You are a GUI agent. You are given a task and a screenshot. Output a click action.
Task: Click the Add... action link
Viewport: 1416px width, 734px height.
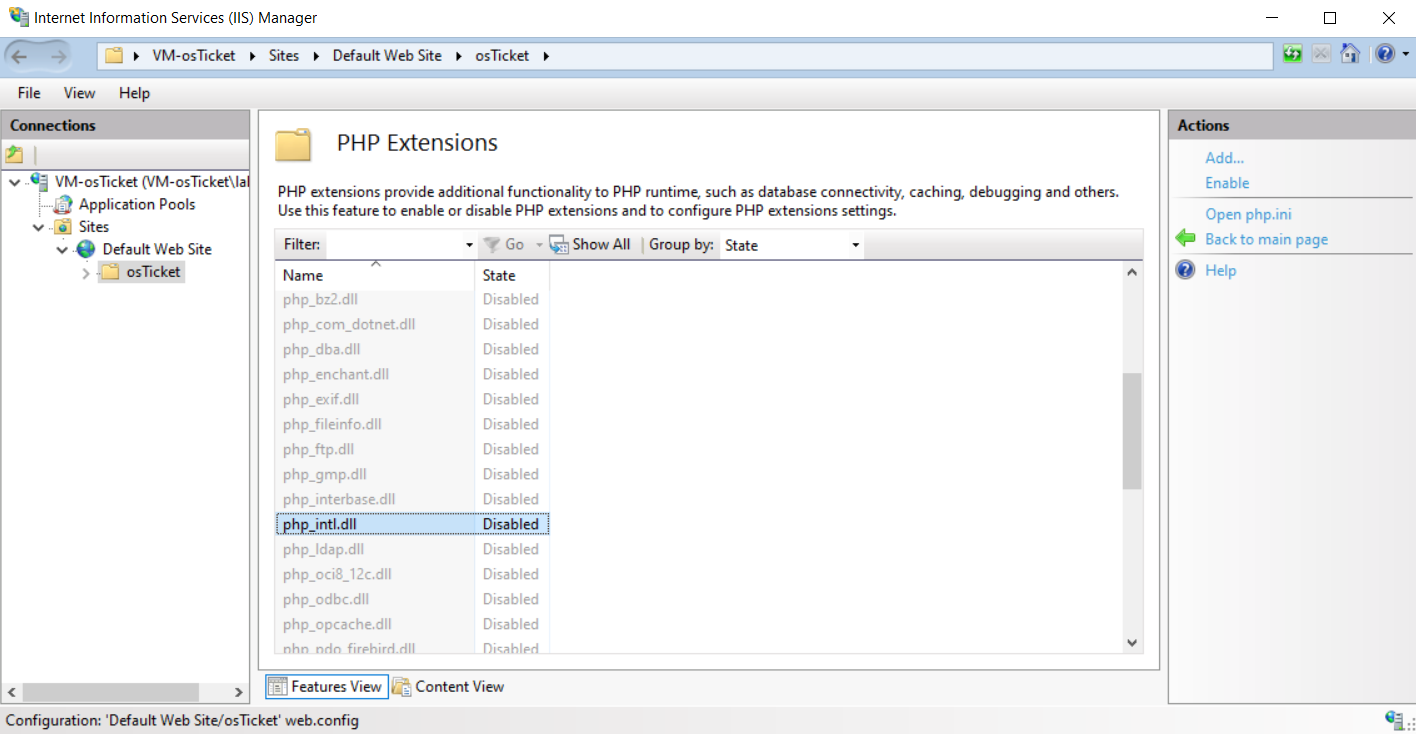pos(1225,158)
